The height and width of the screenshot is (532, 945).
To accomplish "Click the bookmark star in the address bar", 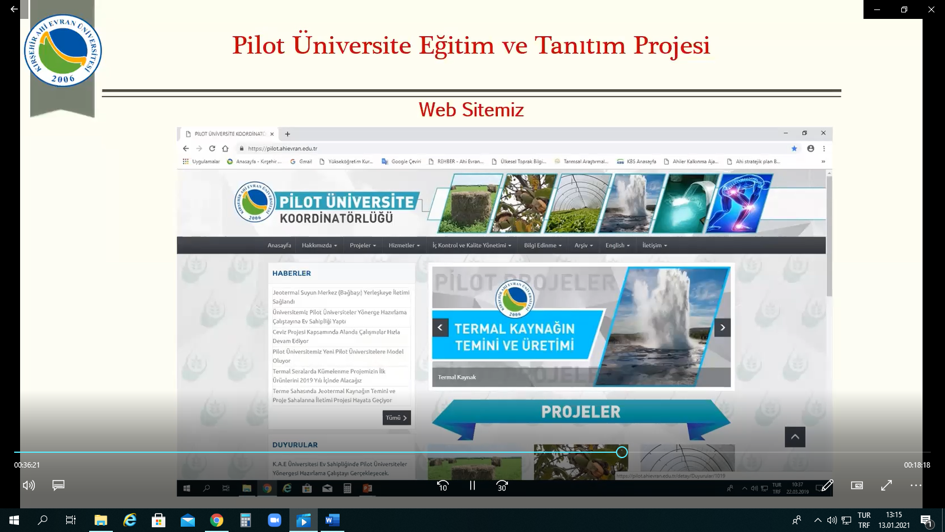I will [794, 148].
